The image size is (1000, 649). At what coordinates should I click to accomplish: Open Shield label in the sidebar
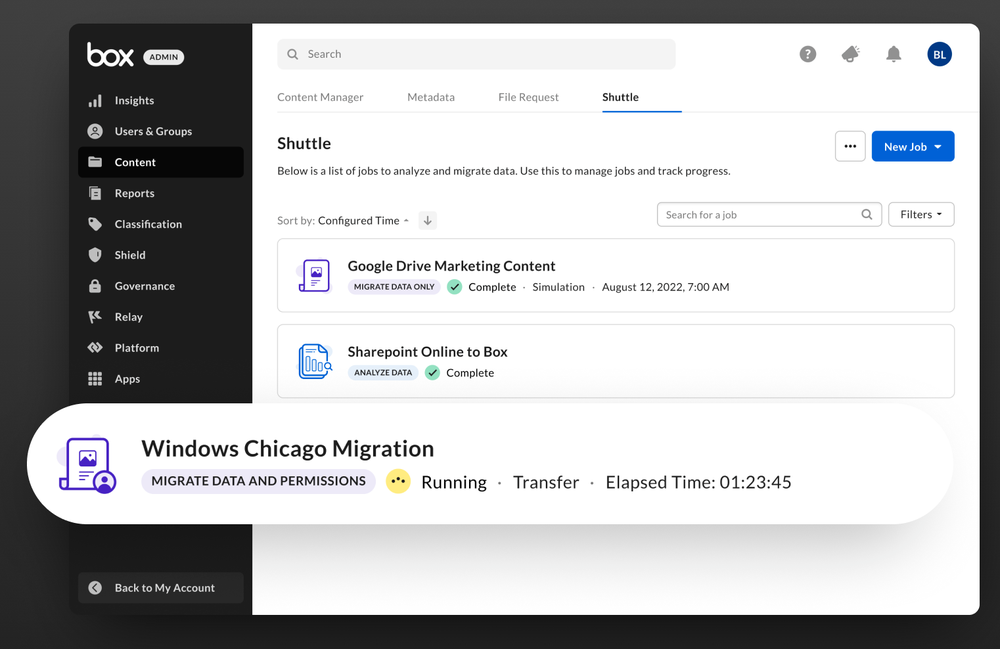[130, 255]
